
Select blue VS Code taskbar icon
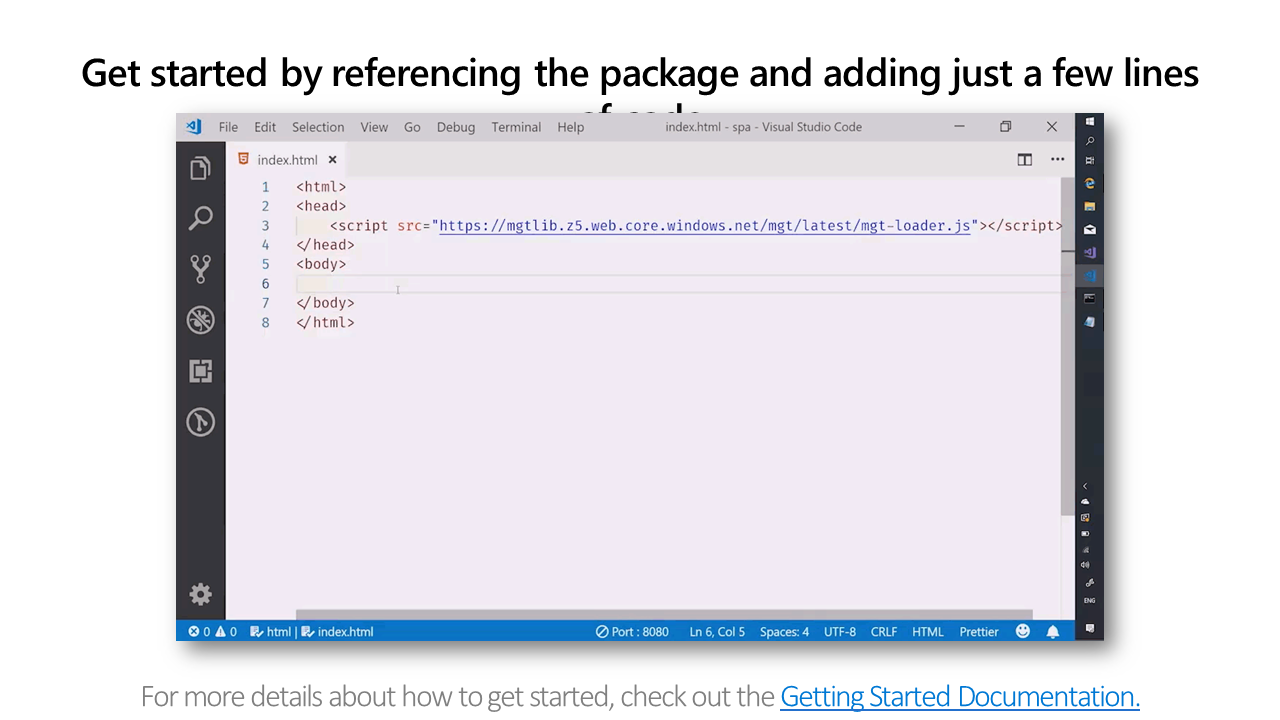tap(1089, 275)
